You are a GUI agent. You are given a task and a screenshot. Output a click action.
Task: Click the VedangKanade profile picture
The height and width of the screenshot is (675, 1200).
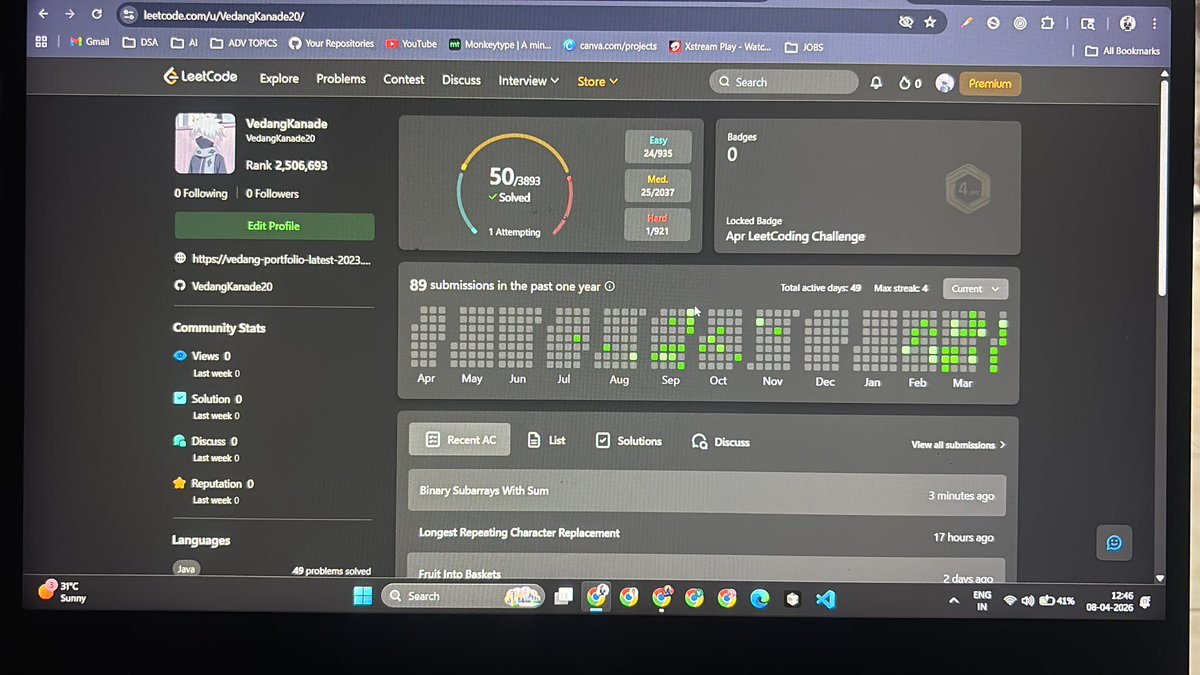[x=205, y=143]
